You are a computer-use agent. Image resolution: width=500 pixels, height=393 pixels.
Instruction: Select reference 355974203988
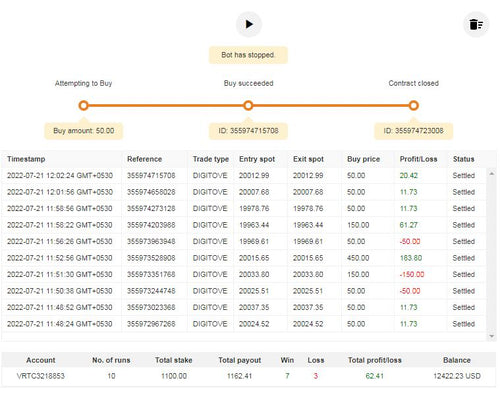point(151,225)
